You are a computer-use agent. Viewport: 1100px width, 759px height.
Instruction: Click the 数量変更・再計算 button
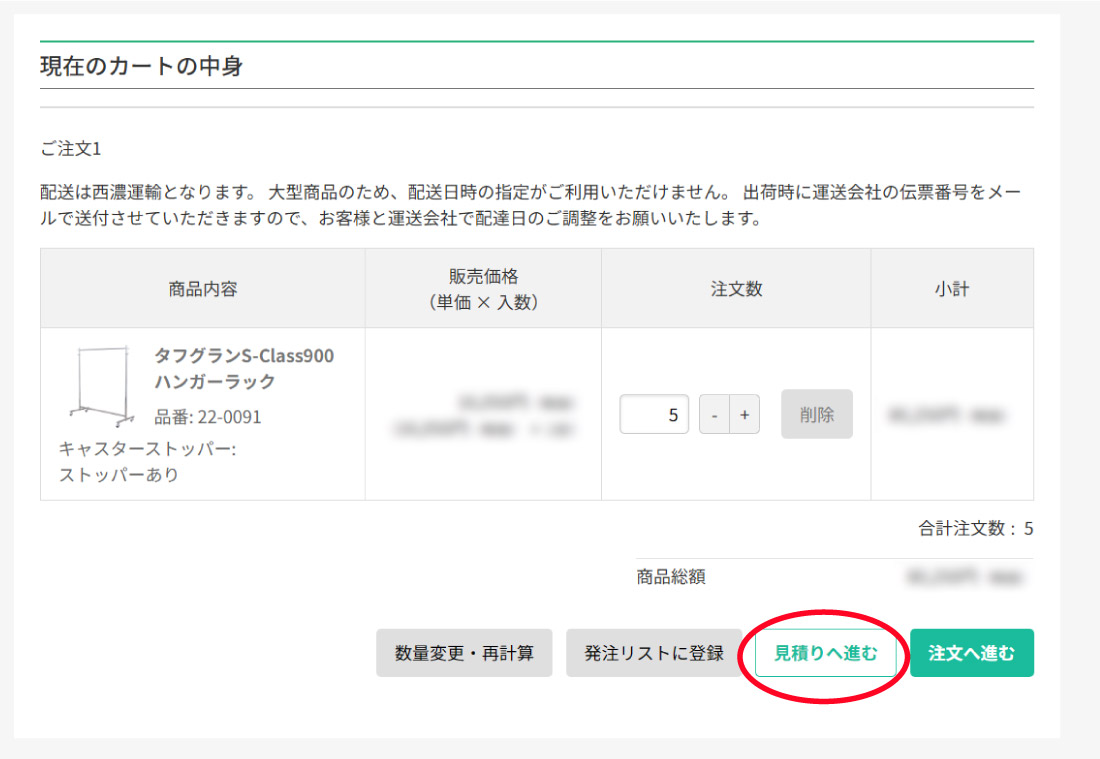tap(464, 653)
